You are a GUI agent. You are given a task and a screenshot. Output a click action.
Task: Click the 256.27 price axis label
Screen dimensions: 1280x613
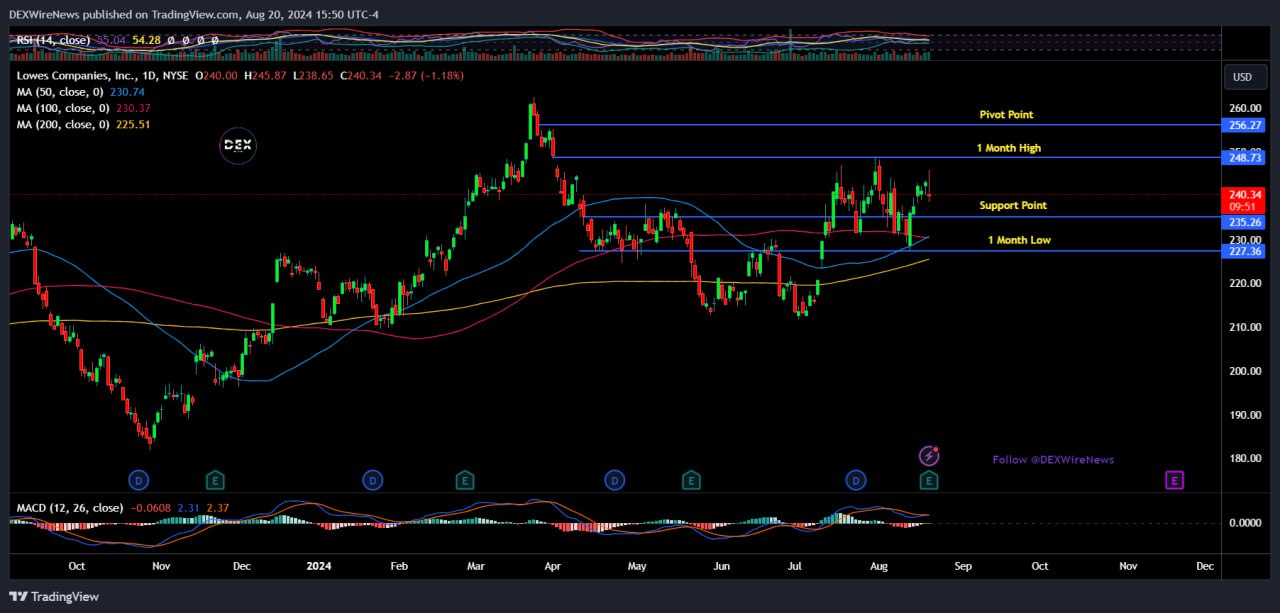1244,126
